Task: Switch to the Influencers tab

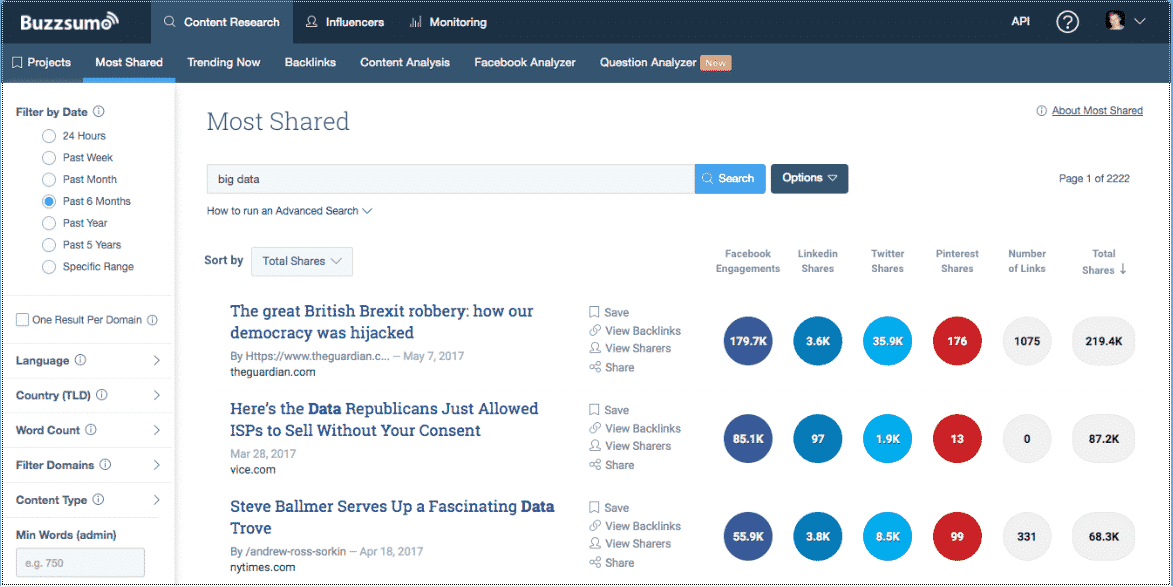Action: (345, 22)
